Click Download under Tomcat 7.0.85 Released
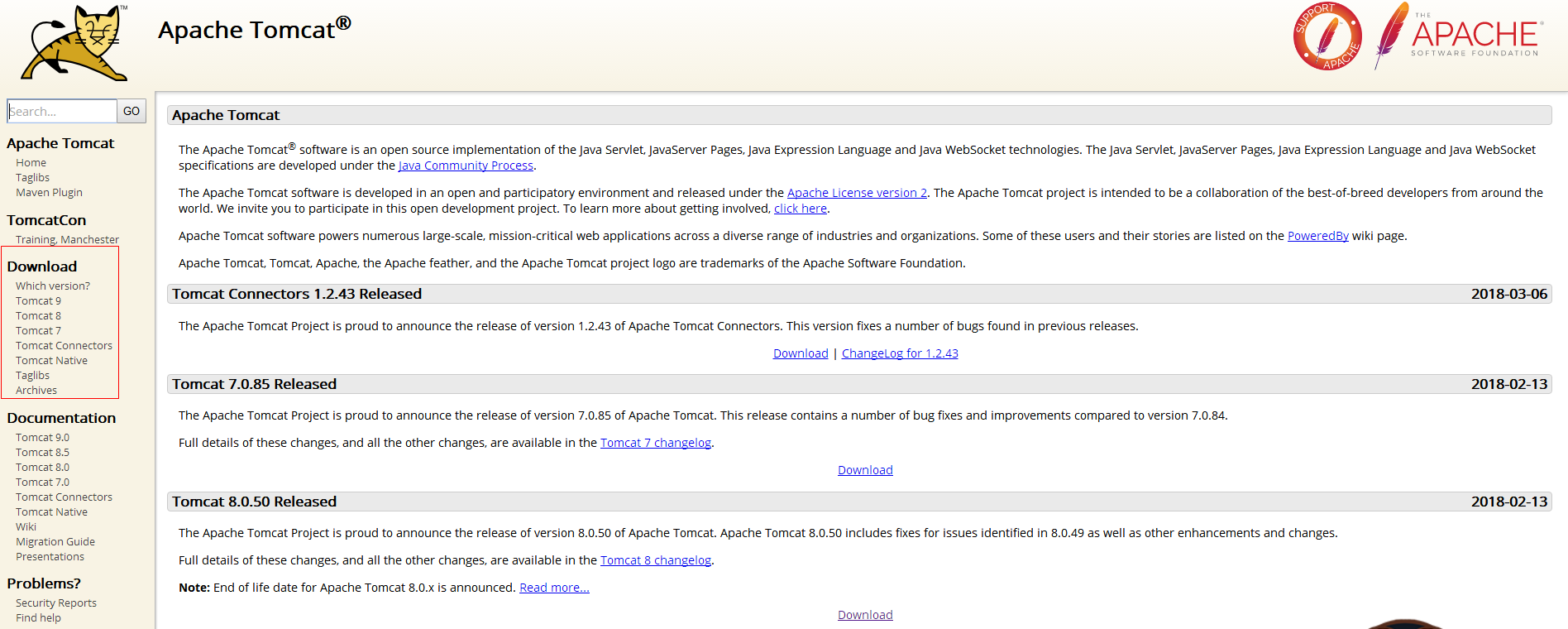 click(865, 470)
